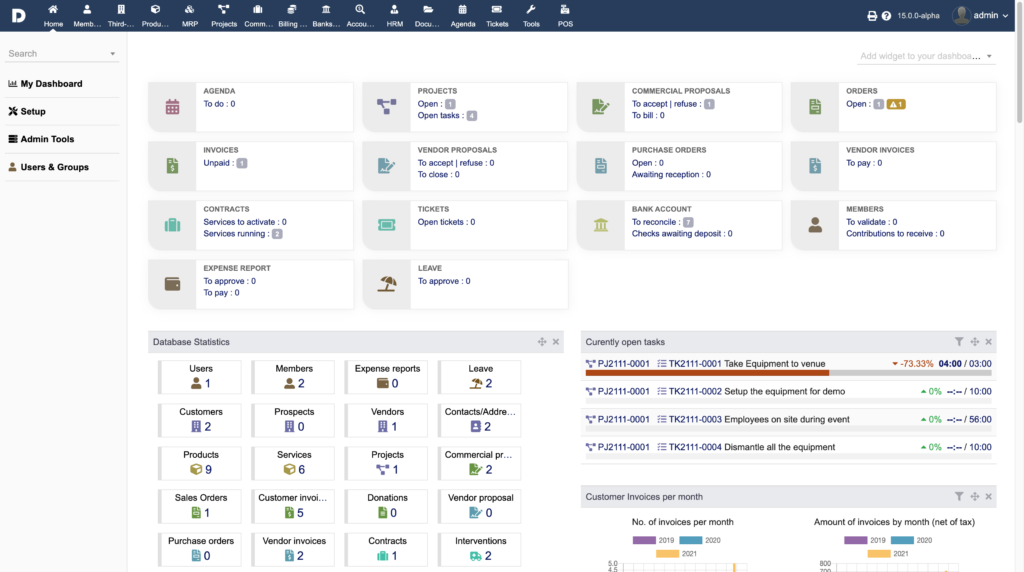The image size is (1024, 572).
Task: Open the POS module in top bar
Action: point(565,14)
